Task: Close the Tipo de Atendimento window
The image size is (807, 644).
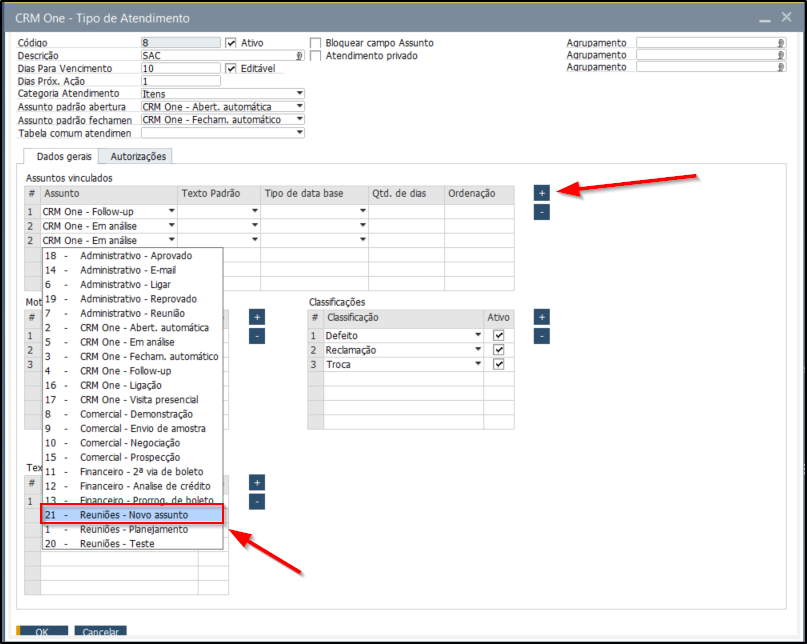Action: 788,18
